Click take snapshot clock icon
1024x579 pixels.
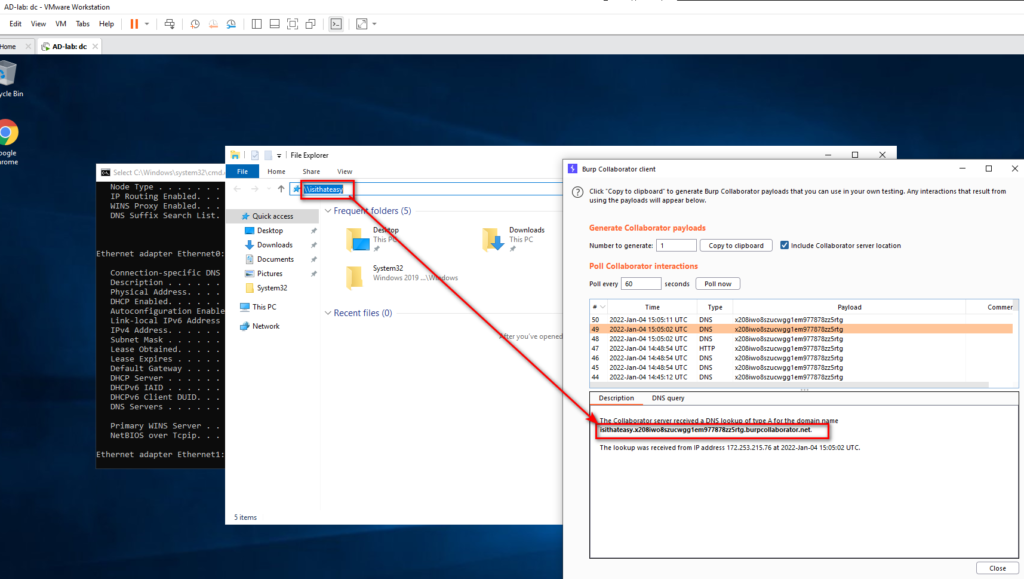pyautogui.click(x=195, y=24)
